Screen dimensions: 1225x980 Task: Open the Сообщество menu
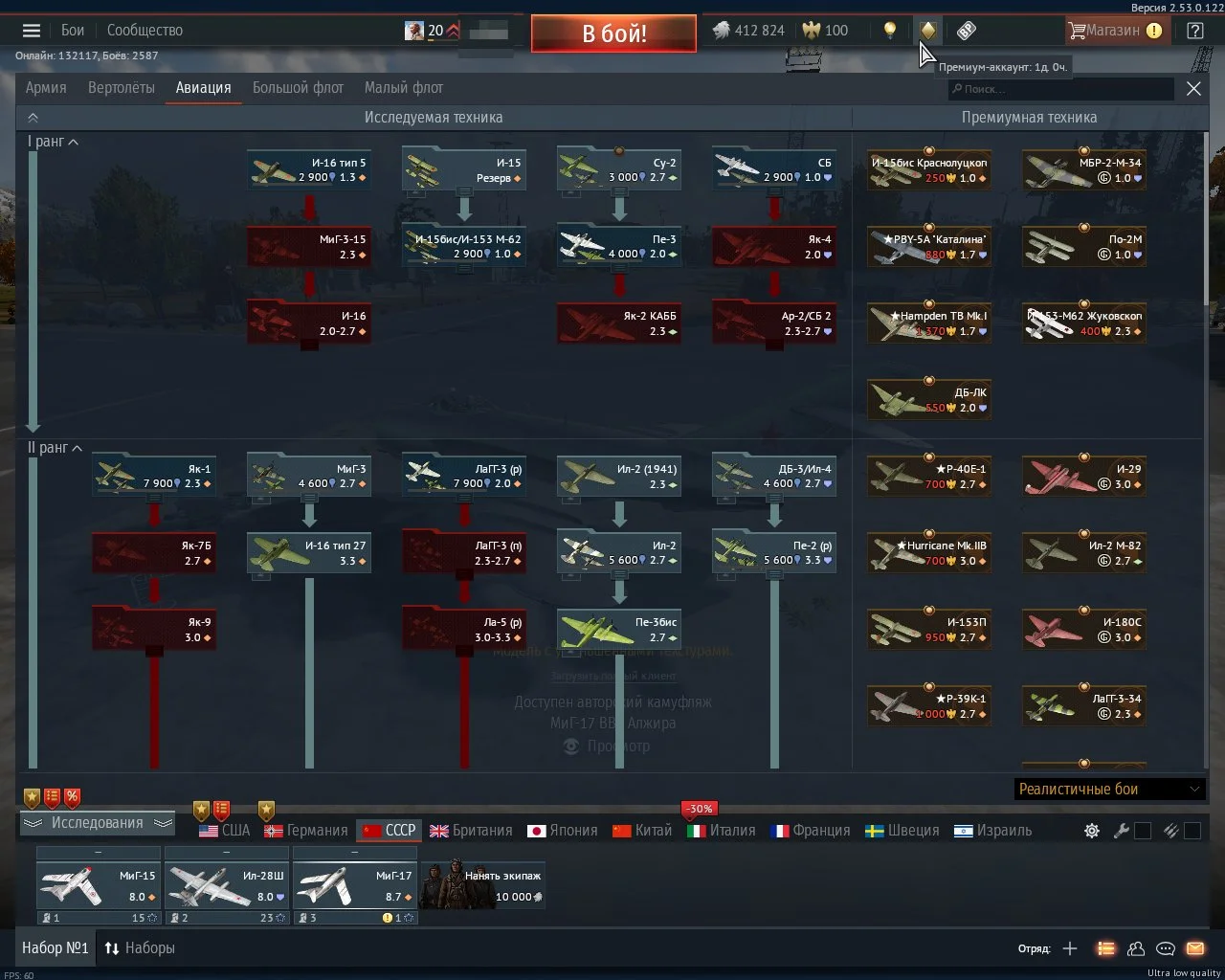(145, 31)
